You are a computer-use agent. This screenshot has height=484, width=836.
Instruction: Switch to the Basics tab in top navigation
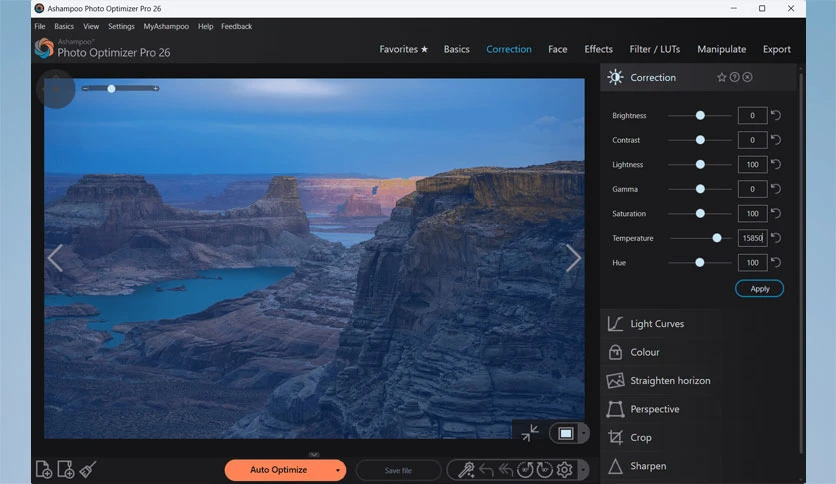point(456,49)
